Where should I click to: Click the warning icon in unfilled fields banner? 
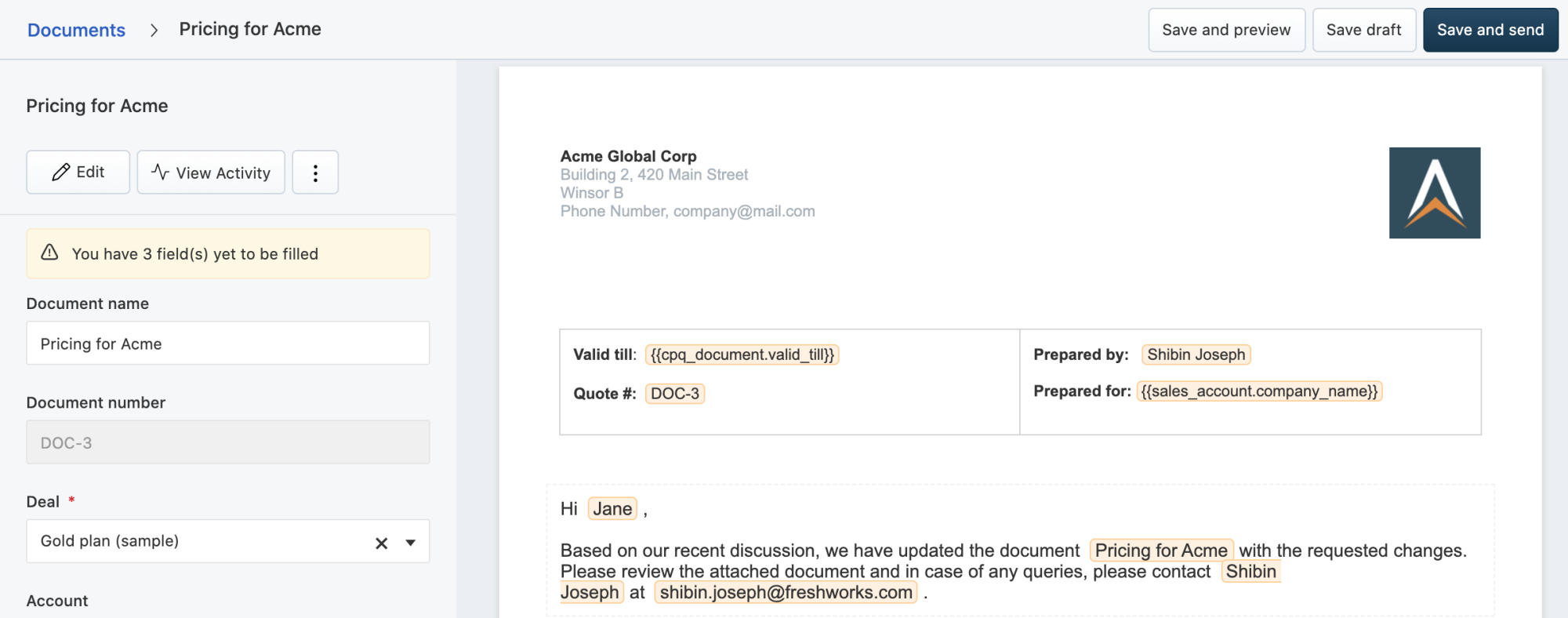pyautogui.click(x=49, y=253)
